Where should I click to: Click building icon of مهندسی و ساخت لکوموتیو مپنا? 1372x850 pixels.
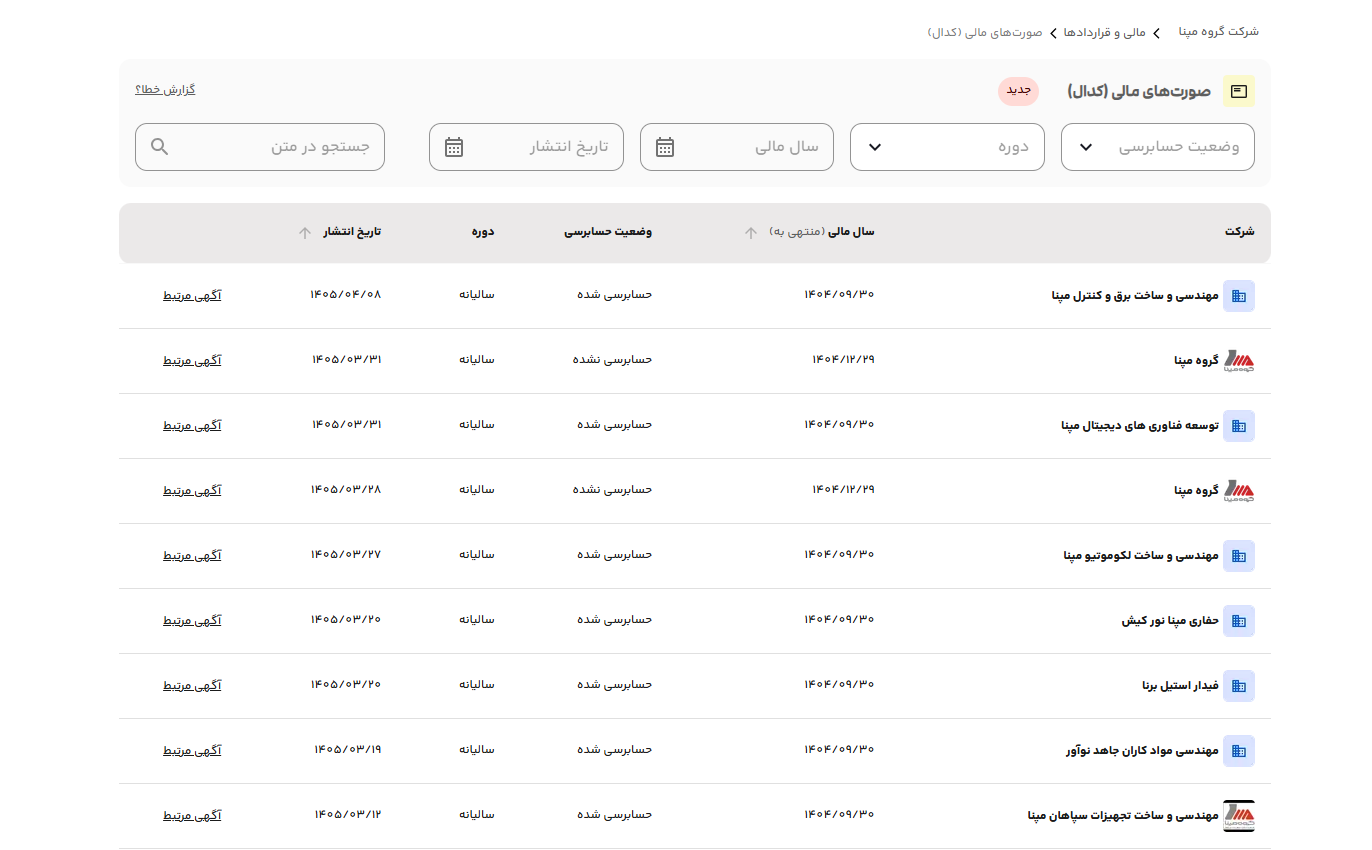tap(1239, 556)
